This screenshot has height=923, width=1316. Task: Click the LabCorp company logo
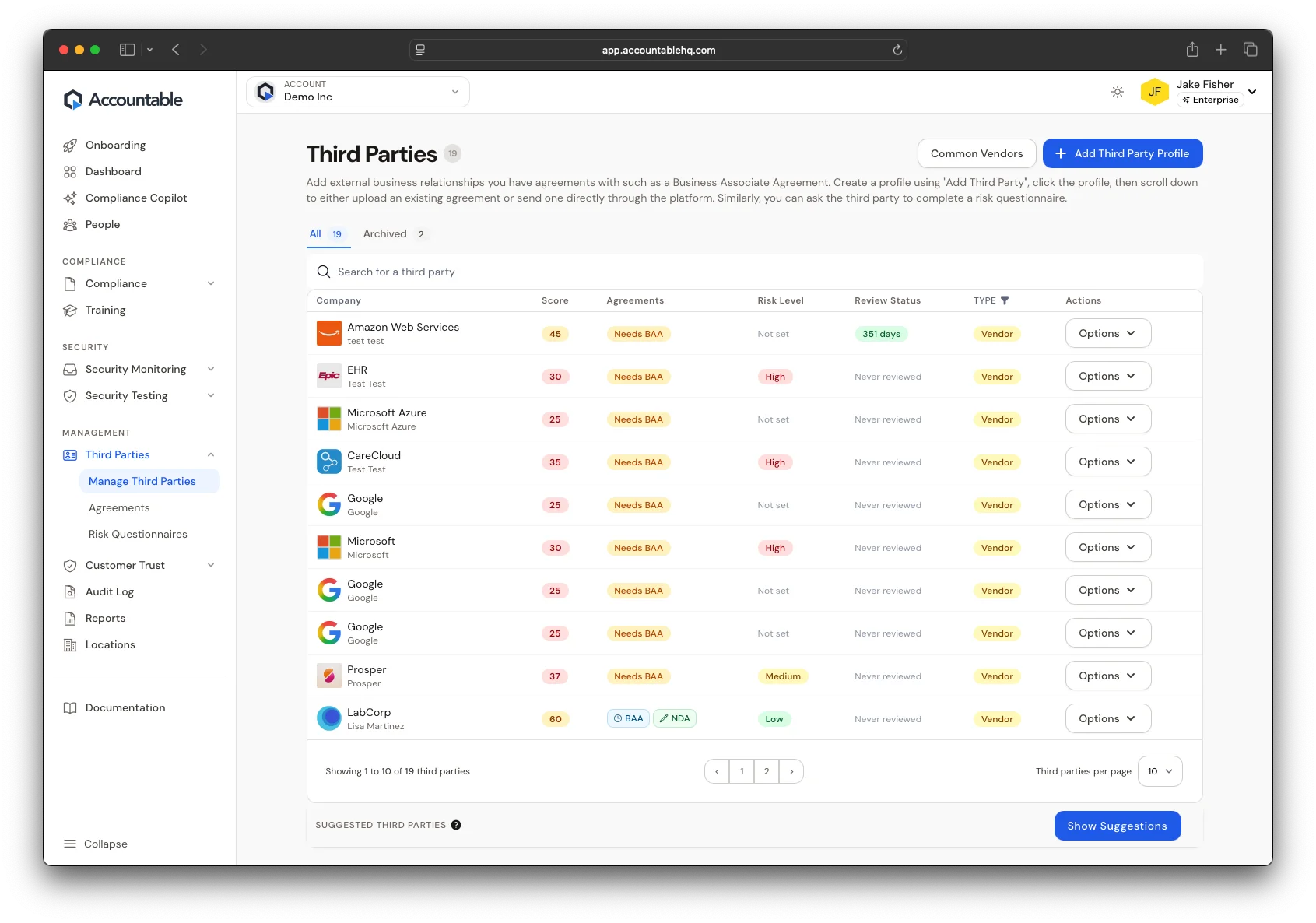tap(328, 718)
